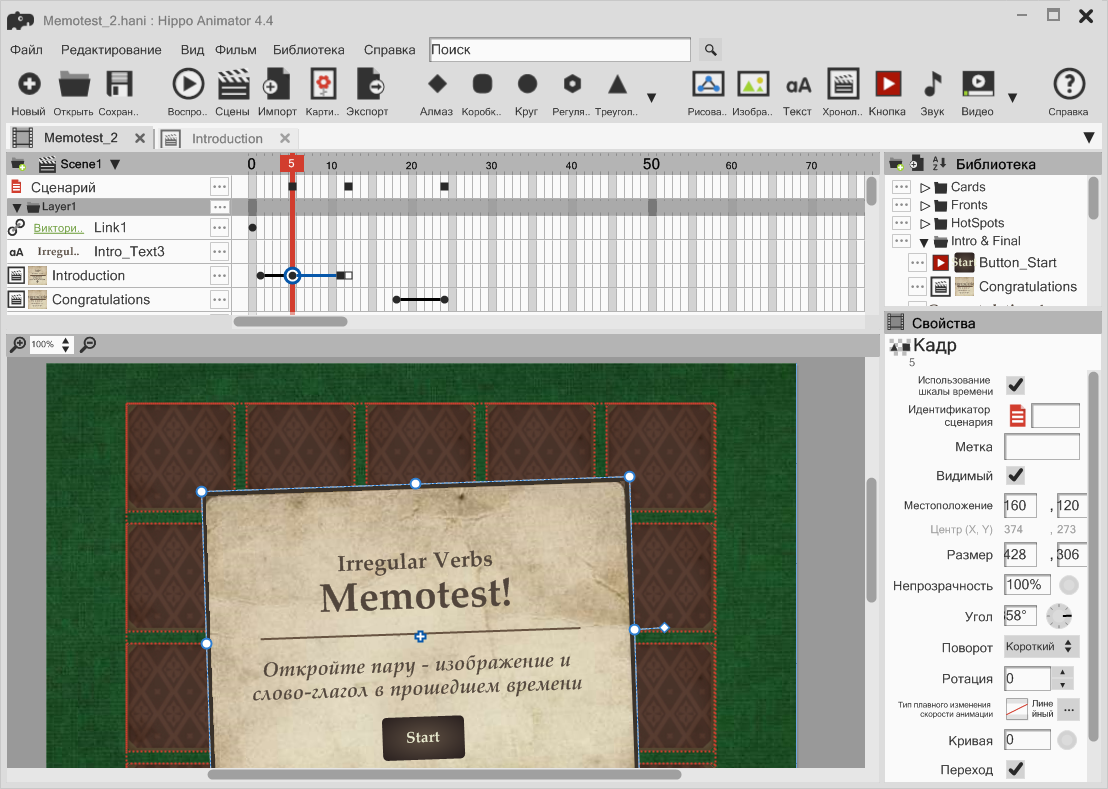Click the add layer icon beside Scene1
1108x789 pixels.
pos(18,164)
